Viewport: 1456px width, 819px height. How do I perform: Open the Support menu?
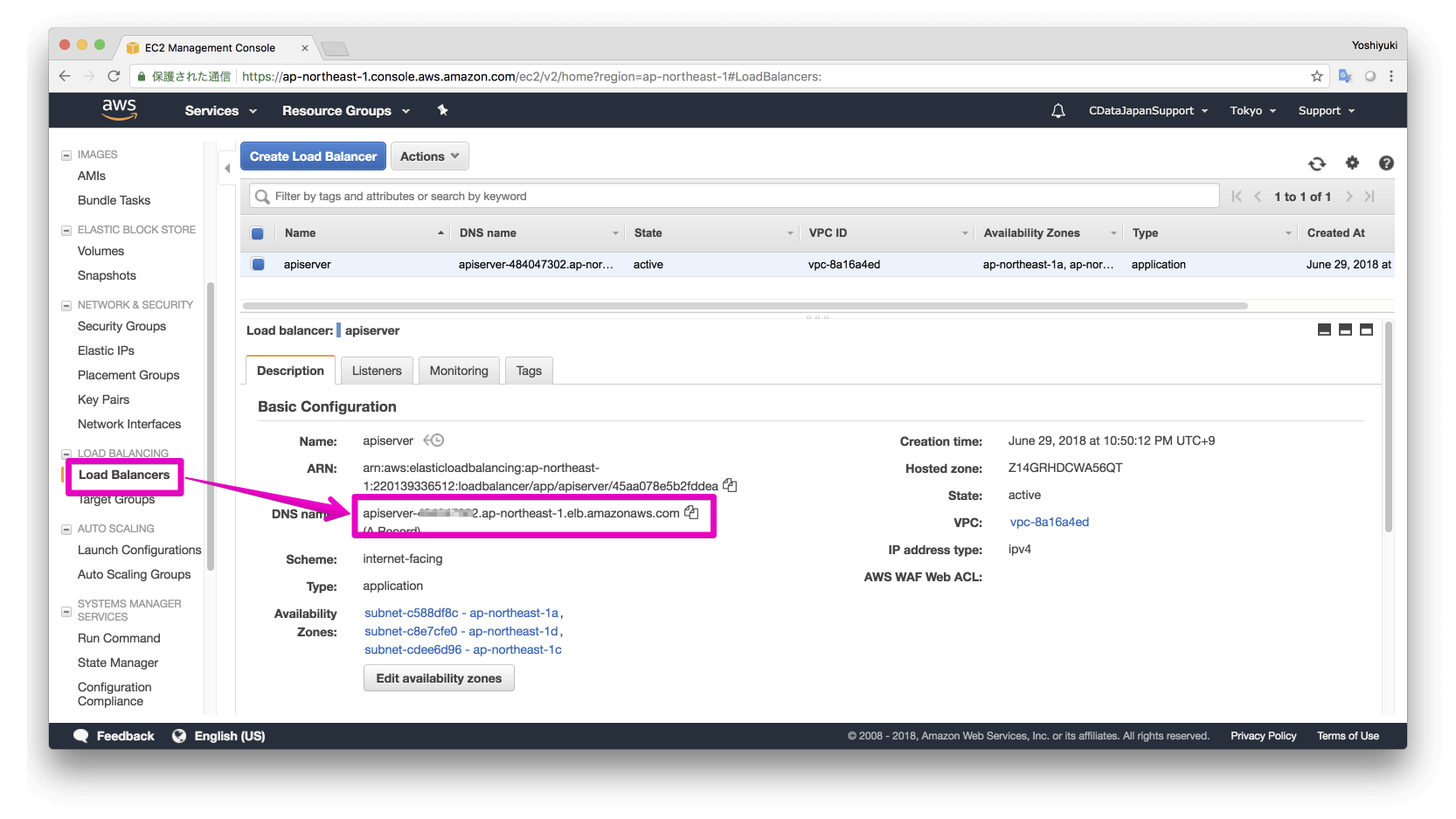pos(1327,111)
